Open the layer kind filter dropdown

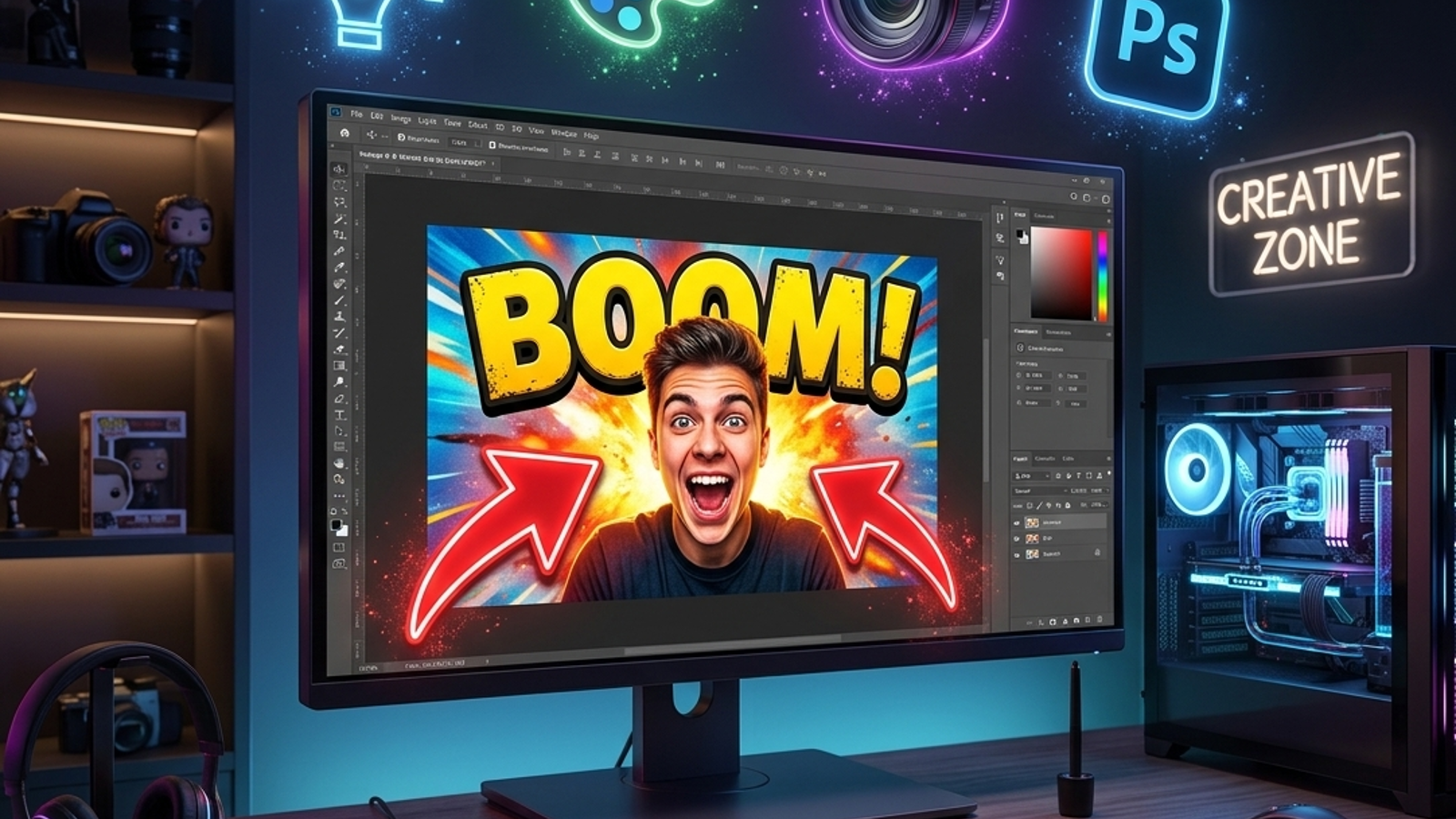1032,476
